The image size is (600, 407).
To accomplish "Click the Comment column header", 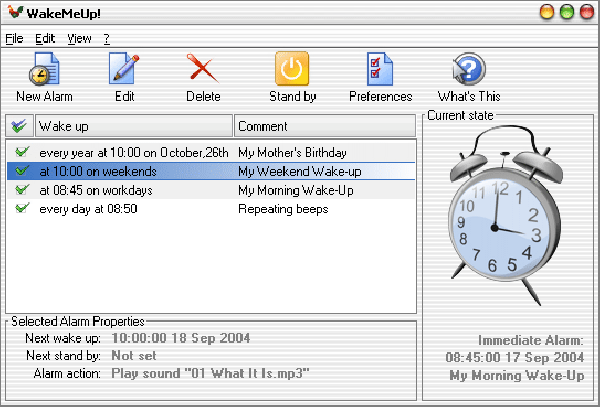I will pyautogui.click(x=324, y=127).
